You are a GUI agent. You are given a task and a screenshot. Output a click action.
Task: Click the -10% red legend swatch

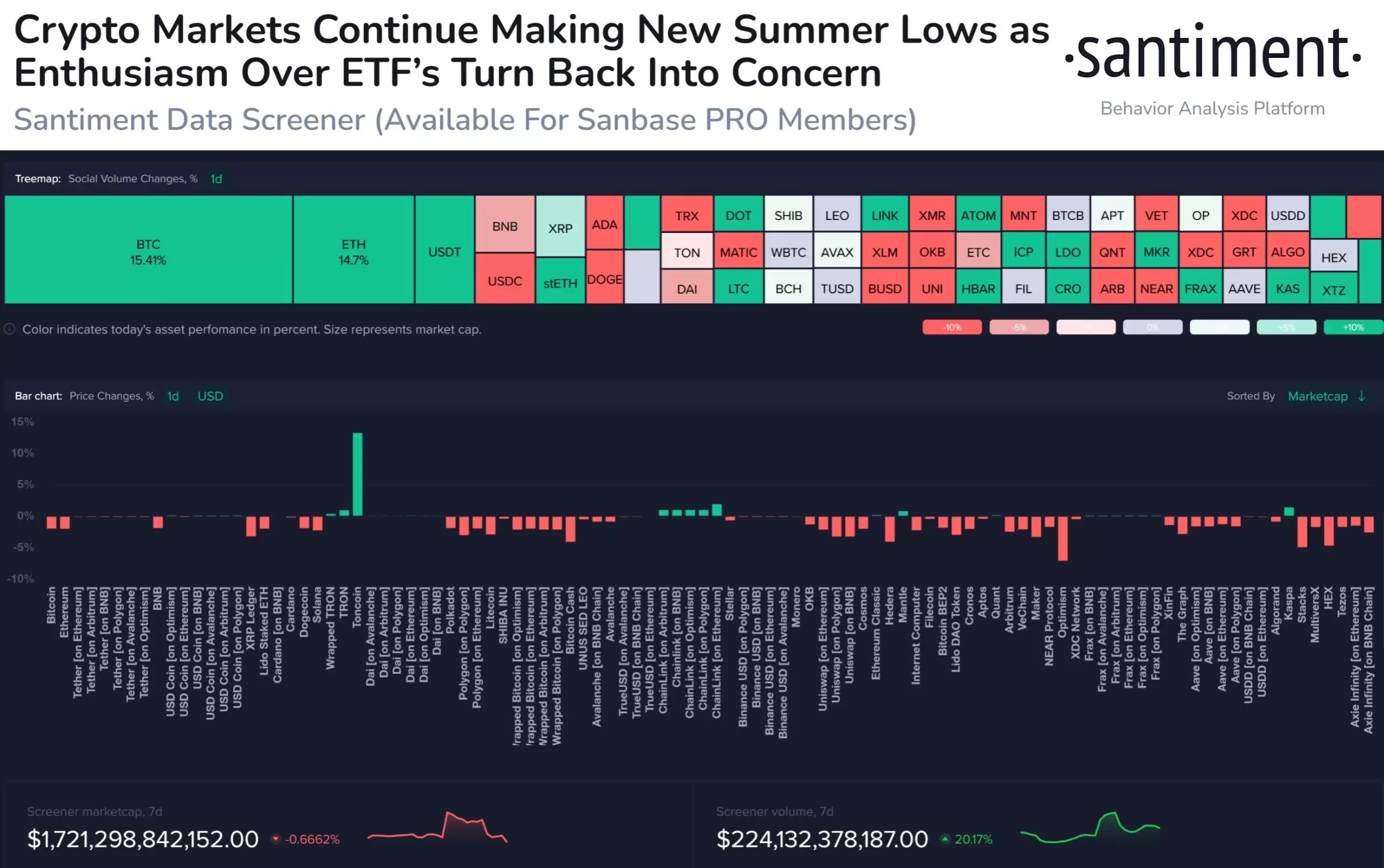tap(951, 327)
